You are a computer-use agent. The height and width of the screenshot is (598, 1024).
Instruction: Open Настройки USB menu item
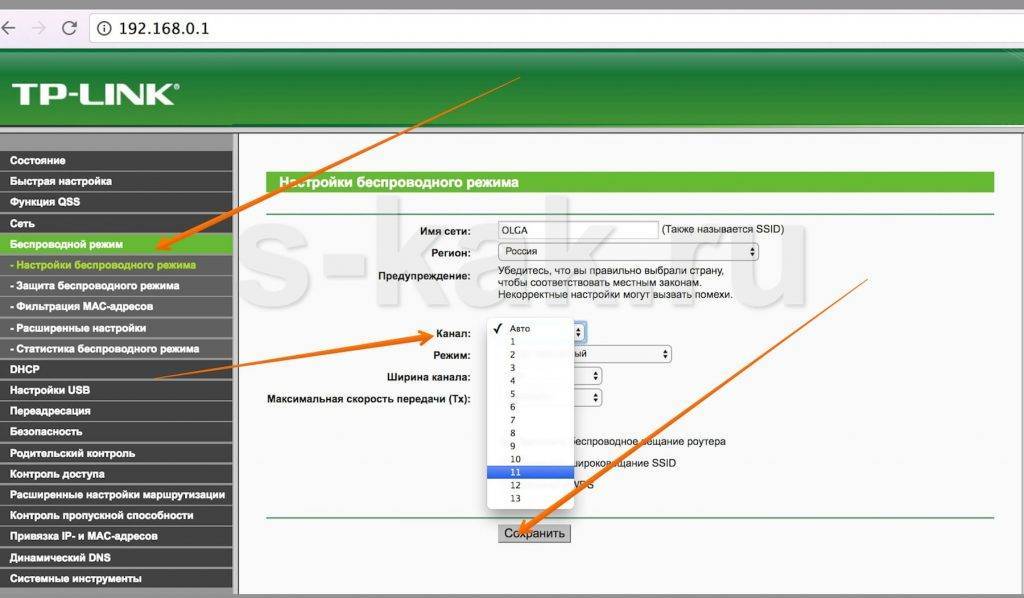[116, 390]
